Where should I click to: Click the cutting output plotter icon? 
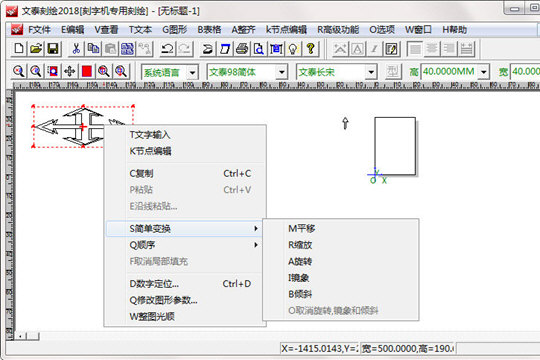point(207,49)
